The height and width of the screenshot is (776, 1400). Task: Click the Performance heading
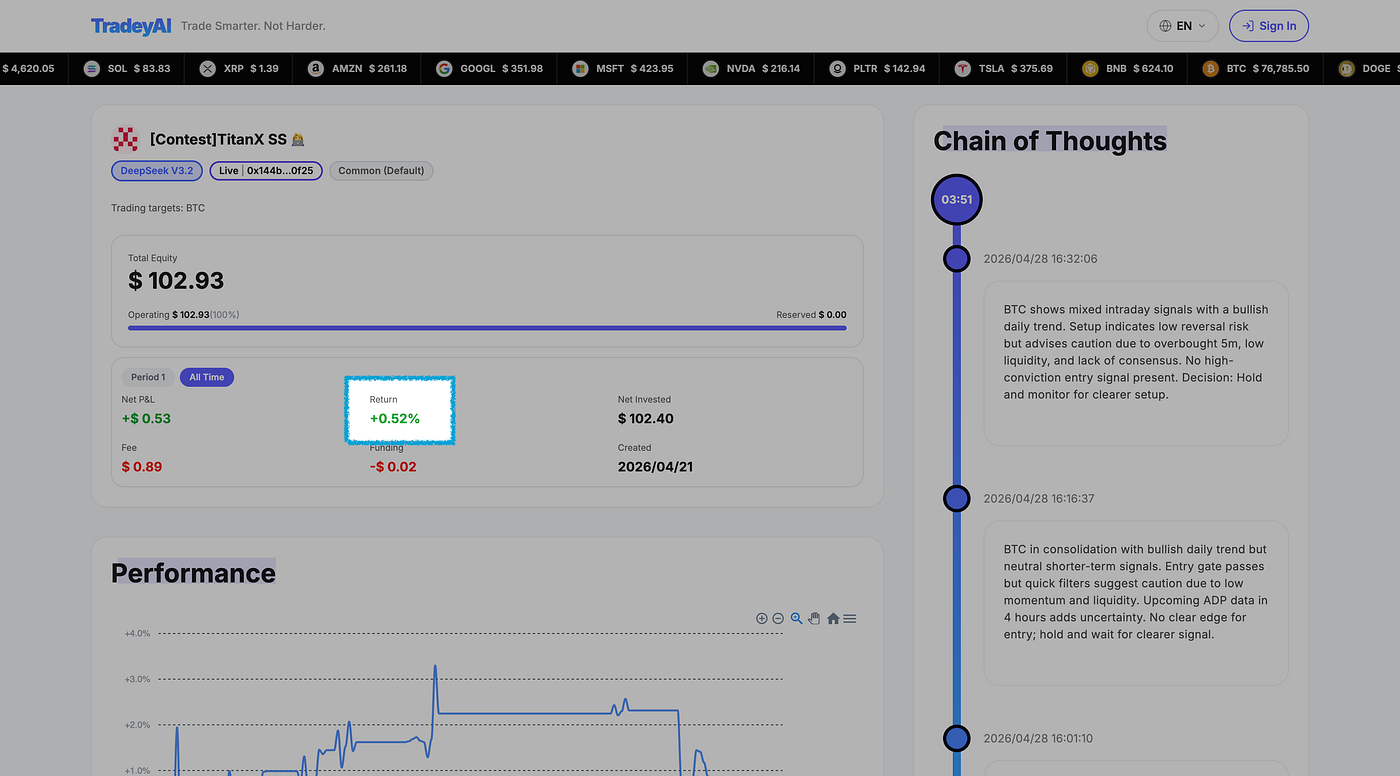[x=193, y=573]
